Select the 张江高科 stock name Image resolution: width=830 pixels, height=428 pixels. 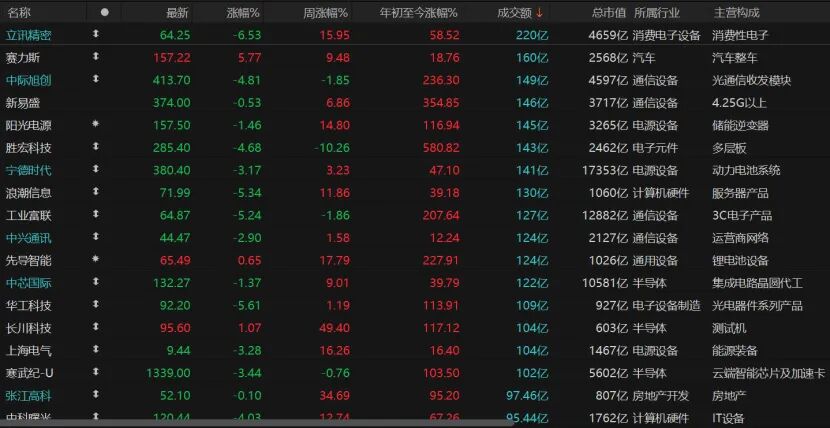(29, 395)
